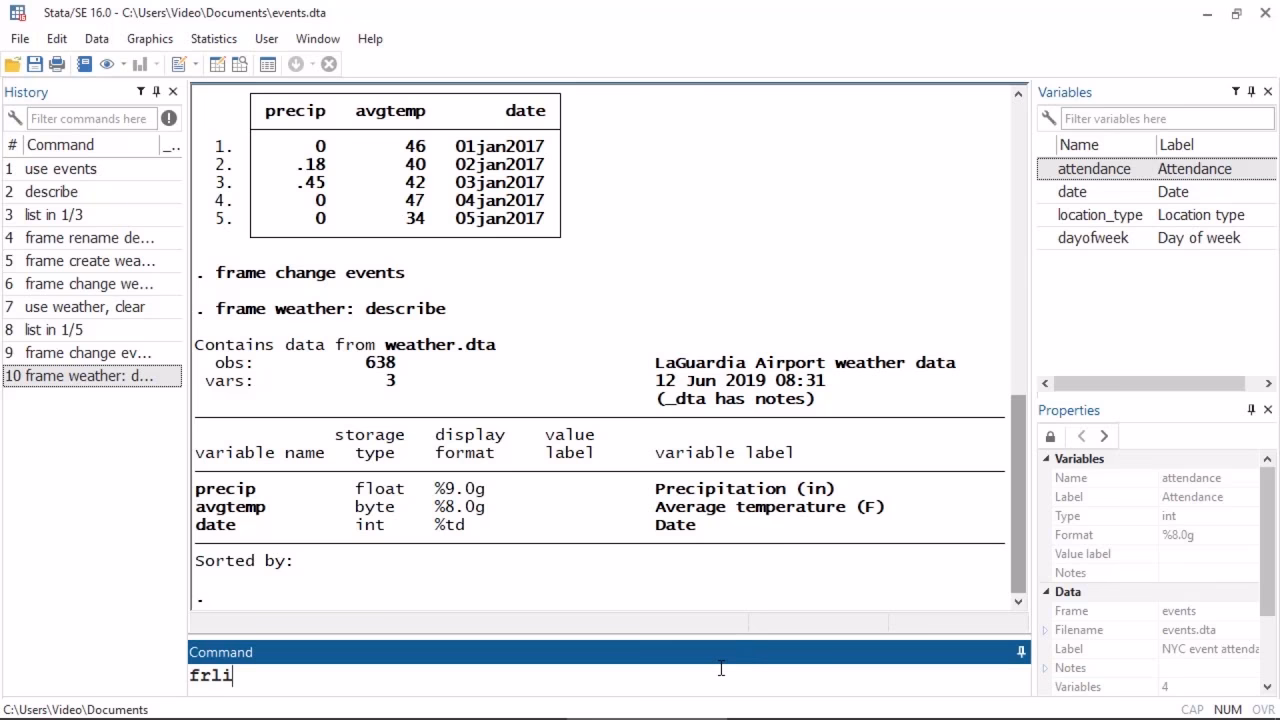Open the Variables Manager
This screenshot has width=1280, height=720.
[x=267, y=64]
